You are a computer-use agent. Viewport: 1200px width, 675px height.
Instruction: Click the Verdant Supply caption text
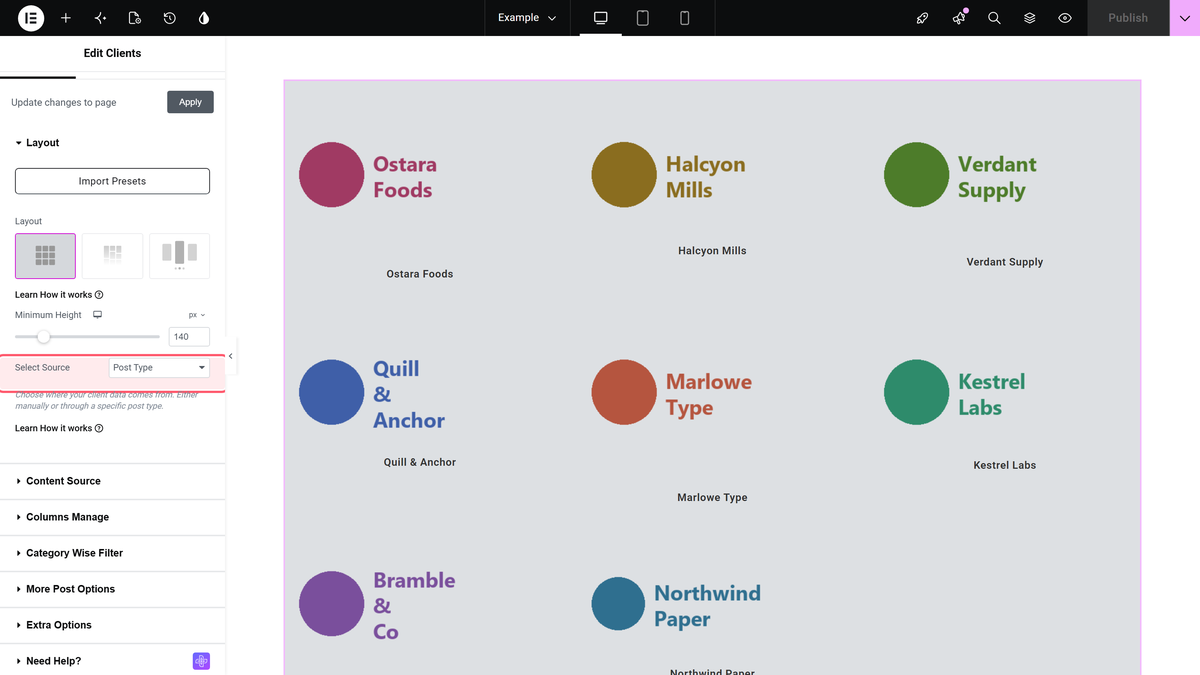coord(1005,262)
